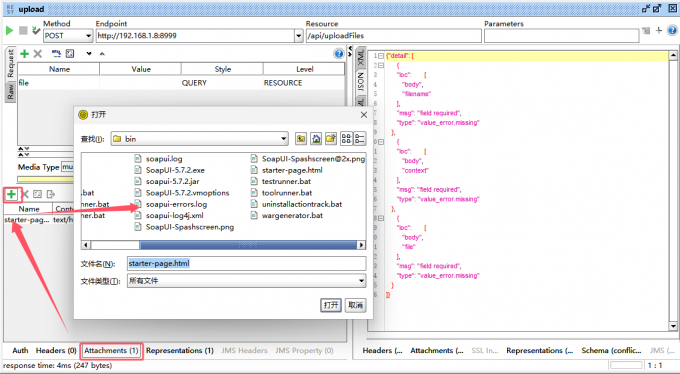Collapse the first detail node in JSON response
Screen dimensions: 680x374
coord(381,56)
